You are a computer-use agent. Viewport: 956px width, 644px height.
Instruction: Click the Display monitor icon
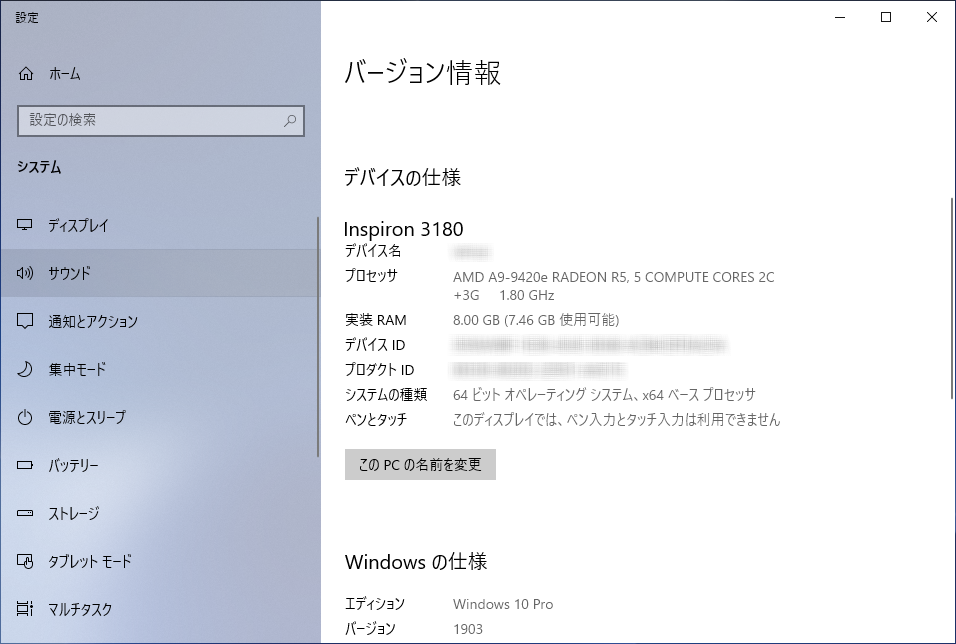coord(25,225)
